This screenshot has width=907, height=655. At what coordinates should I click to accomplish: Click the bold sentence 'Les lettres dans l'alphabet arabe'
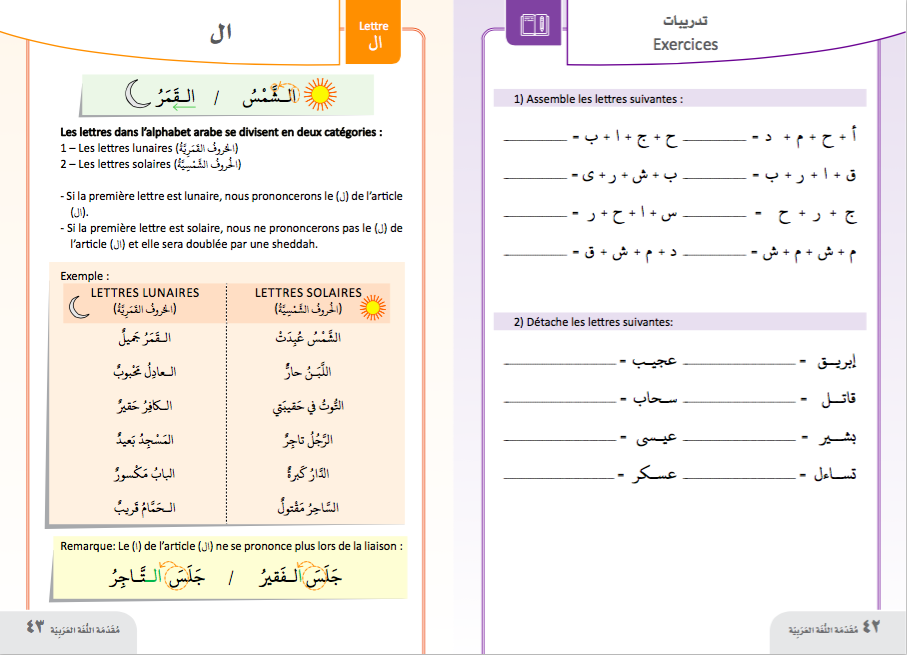pos(221,132)
